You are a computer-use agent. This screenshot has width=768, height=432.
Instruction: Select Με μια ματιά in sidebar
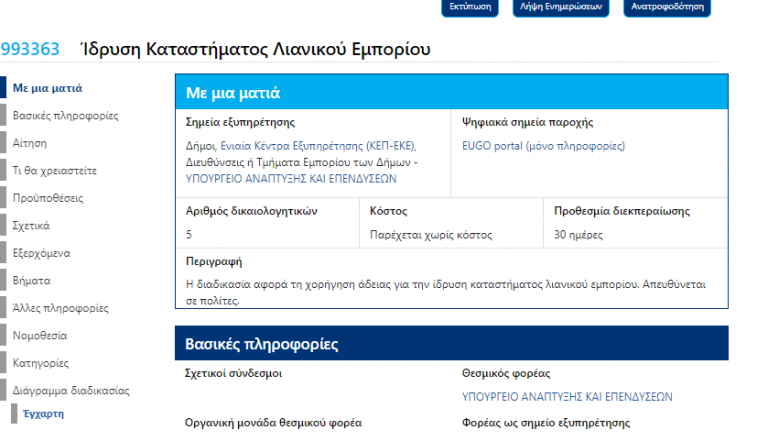click(47, 88)
